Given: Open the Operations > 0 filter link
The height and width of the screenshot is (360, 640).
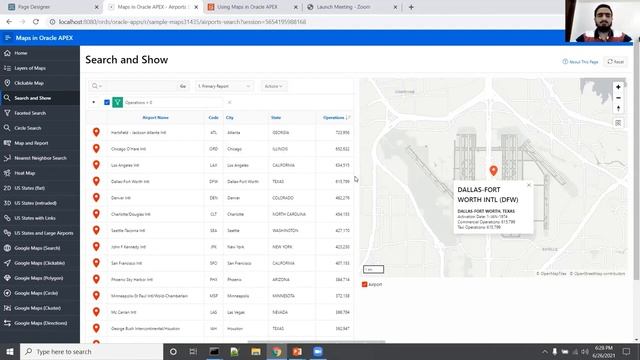Looking at the screenshot, I should coord(139,102).
